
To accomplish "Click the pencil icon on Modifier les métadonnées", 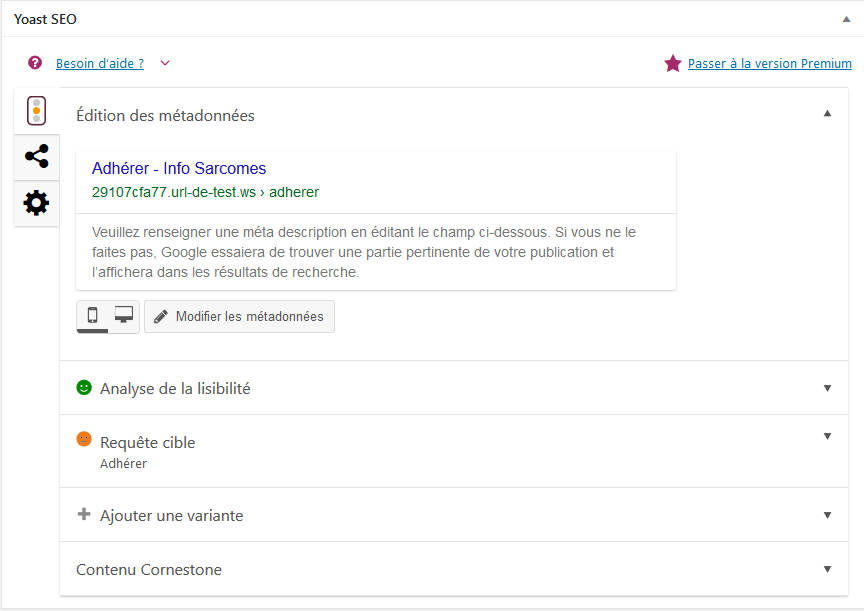I will tap(160, 316).
